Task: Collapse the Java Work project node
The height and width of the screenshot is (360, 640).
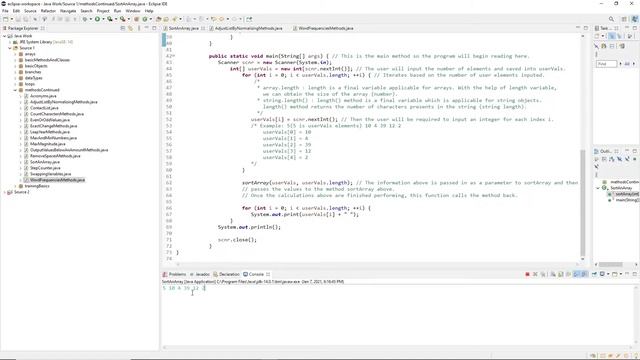Action: click(4, 36)
